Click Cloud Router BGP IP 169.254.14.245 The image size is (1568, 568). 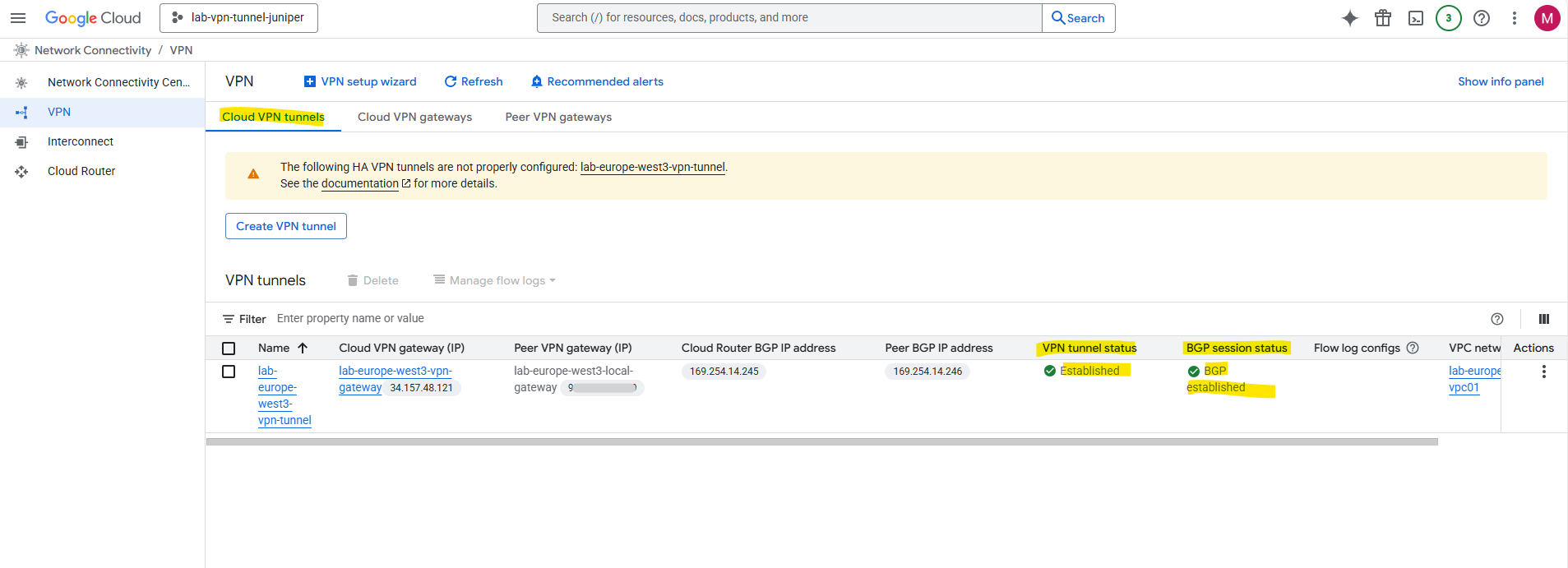coord(724,372)
